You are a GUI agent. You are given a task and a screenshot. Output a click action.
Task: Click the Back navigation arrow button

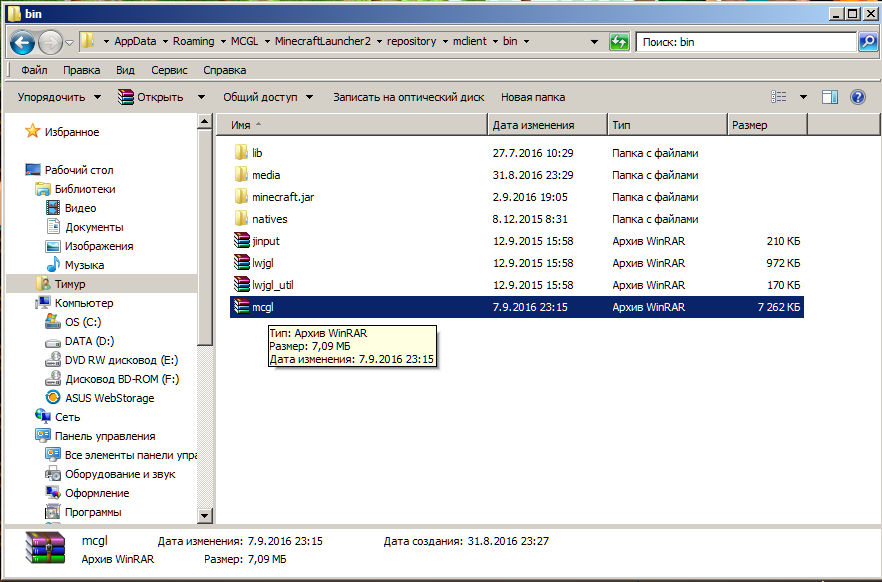23,42
